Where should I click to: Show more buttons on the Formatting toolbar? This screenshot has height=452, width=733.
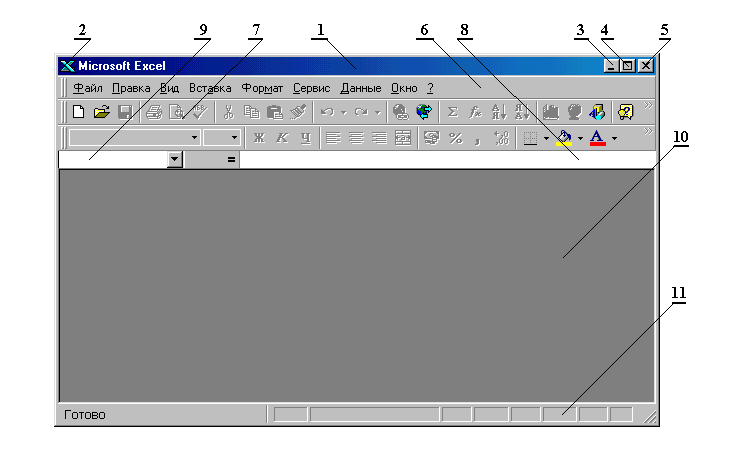648,131
